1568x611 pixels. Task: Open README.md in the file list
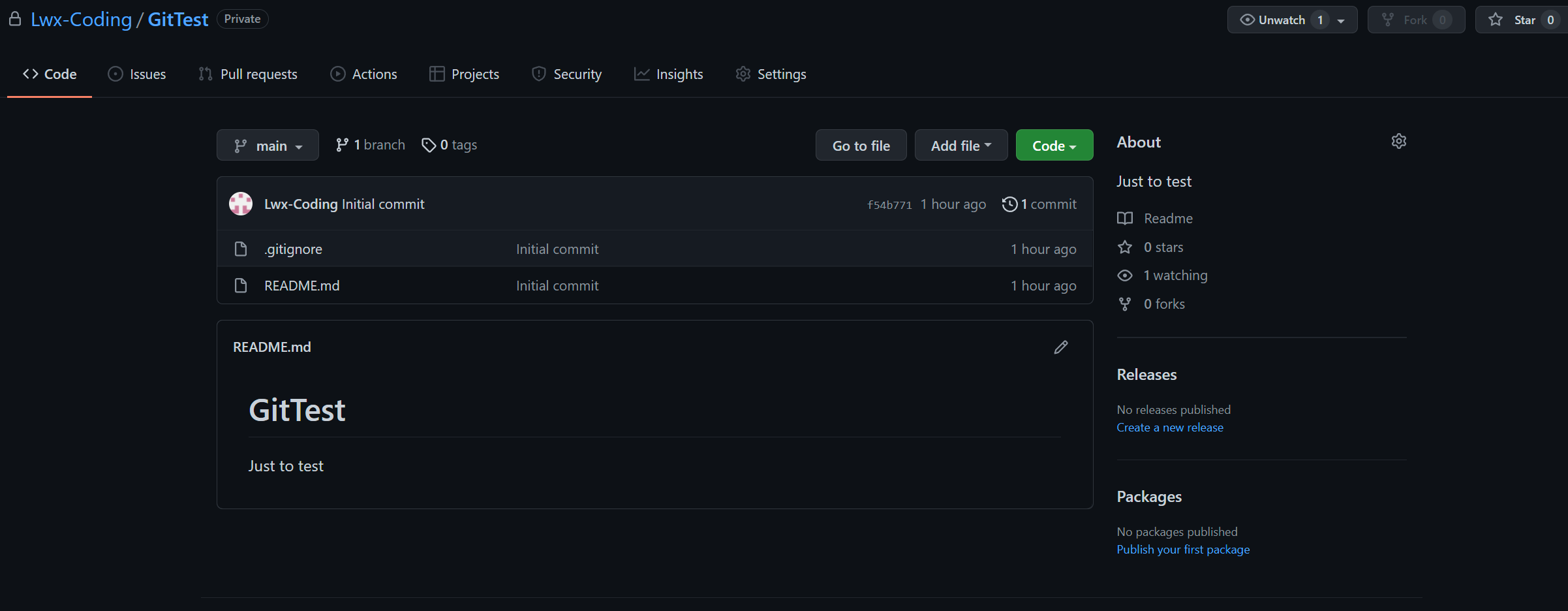[x=302, y=285]
